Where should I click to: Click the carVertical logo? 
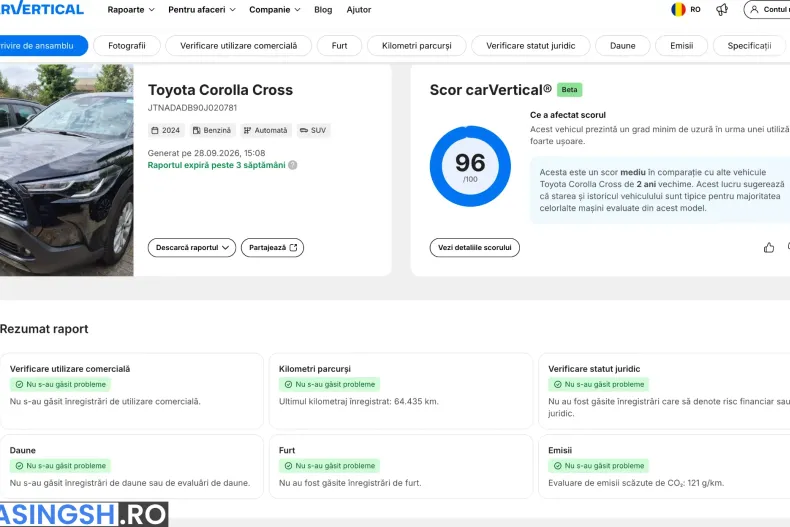[41, 9]
